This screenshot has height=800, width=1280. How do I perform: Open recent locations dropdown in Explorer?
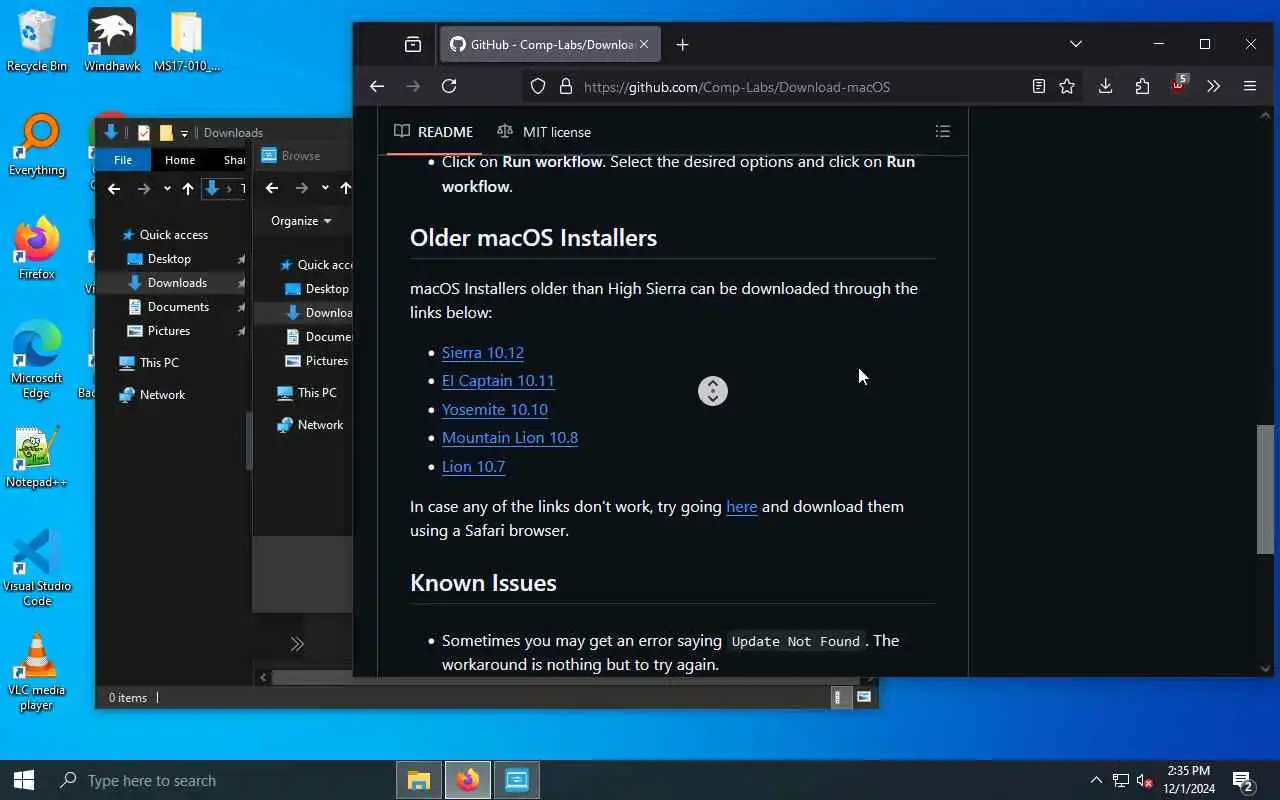(x=167, y=189)
